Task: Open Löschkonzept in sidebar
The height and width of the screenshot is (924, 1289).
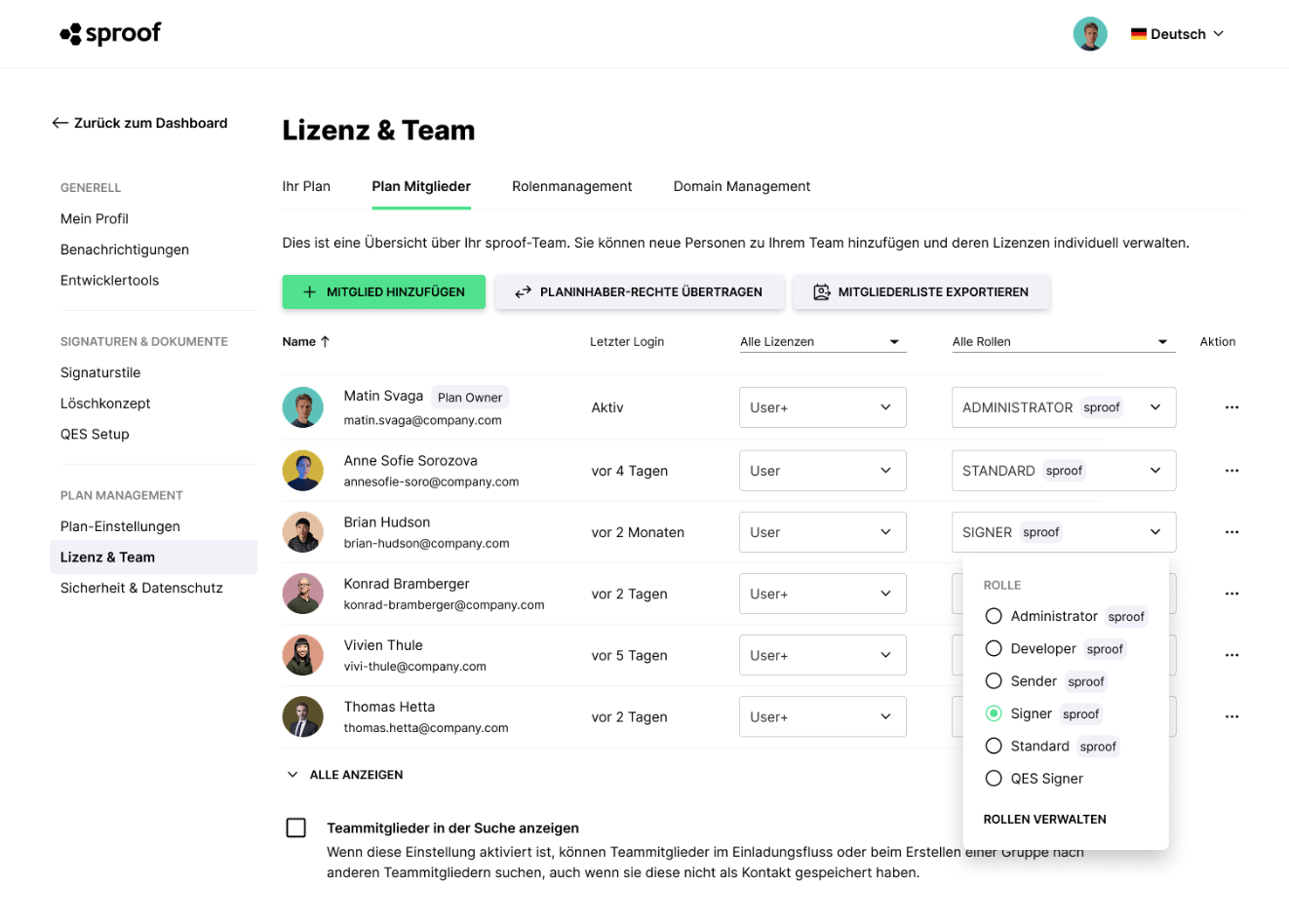Action: [105, 404]
